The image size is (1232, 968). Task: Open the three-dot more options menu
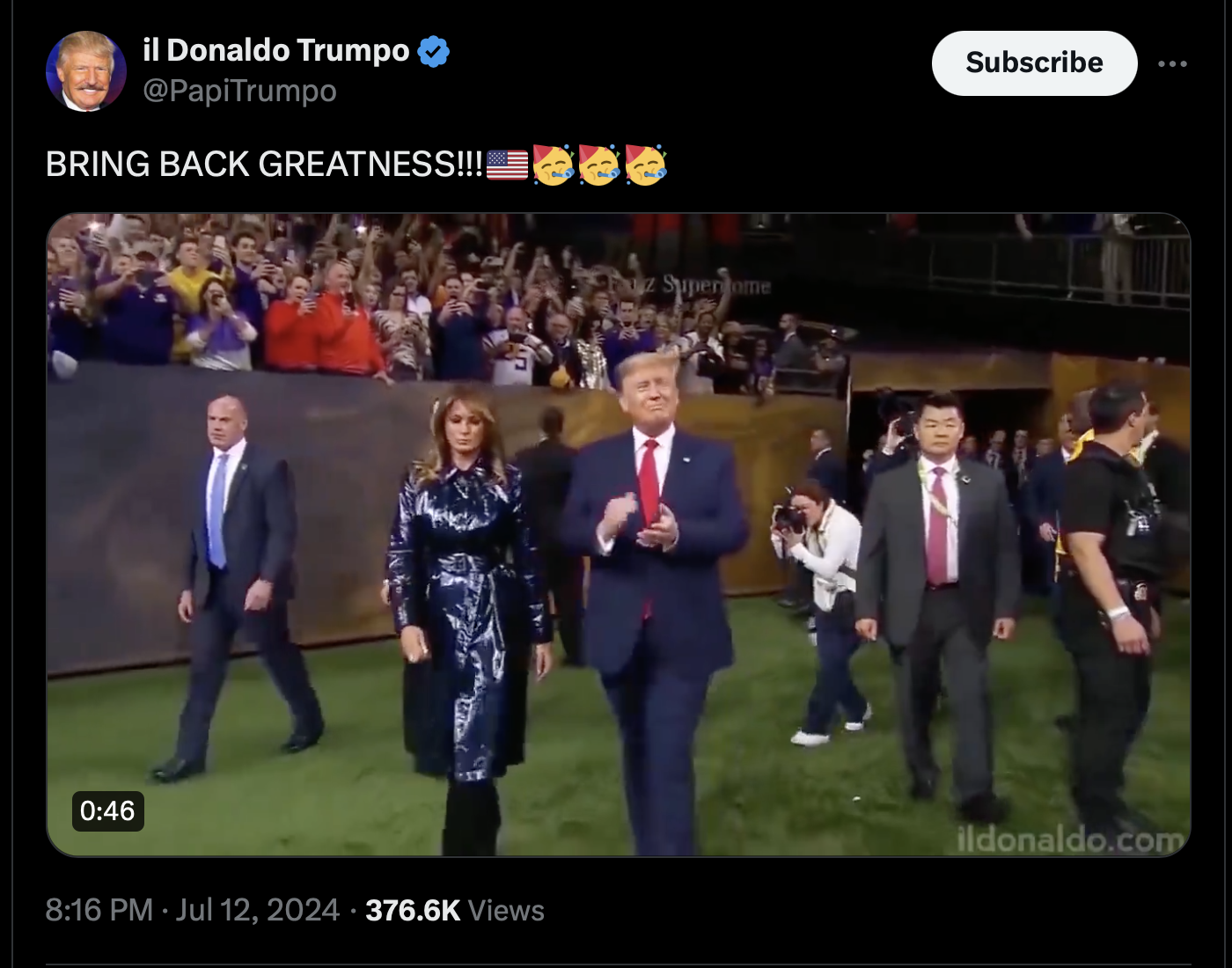[x=1172, y=63]
